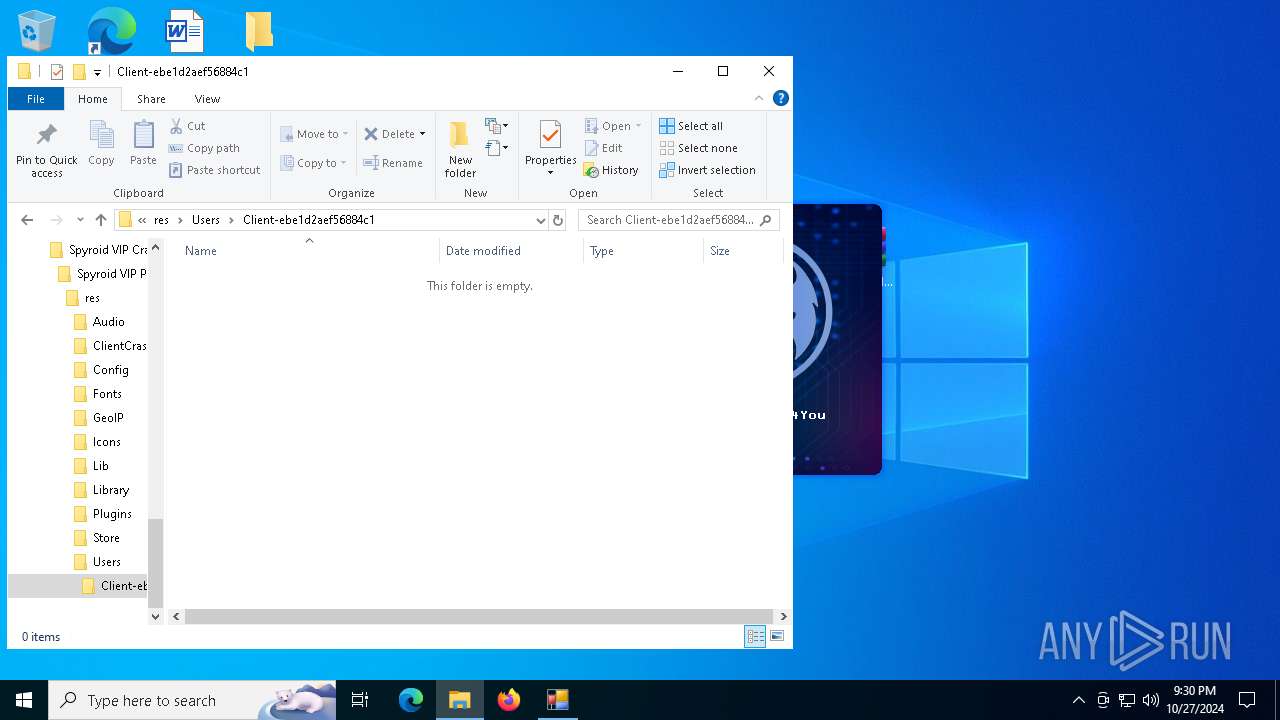The image size is (1280, 720).
Task: Switch to the Home tab
Action: [93, 99]
